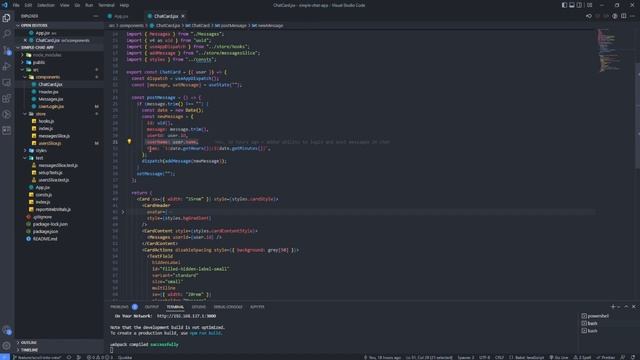Open the remote window indicator in status bar

tap(4, 357)
